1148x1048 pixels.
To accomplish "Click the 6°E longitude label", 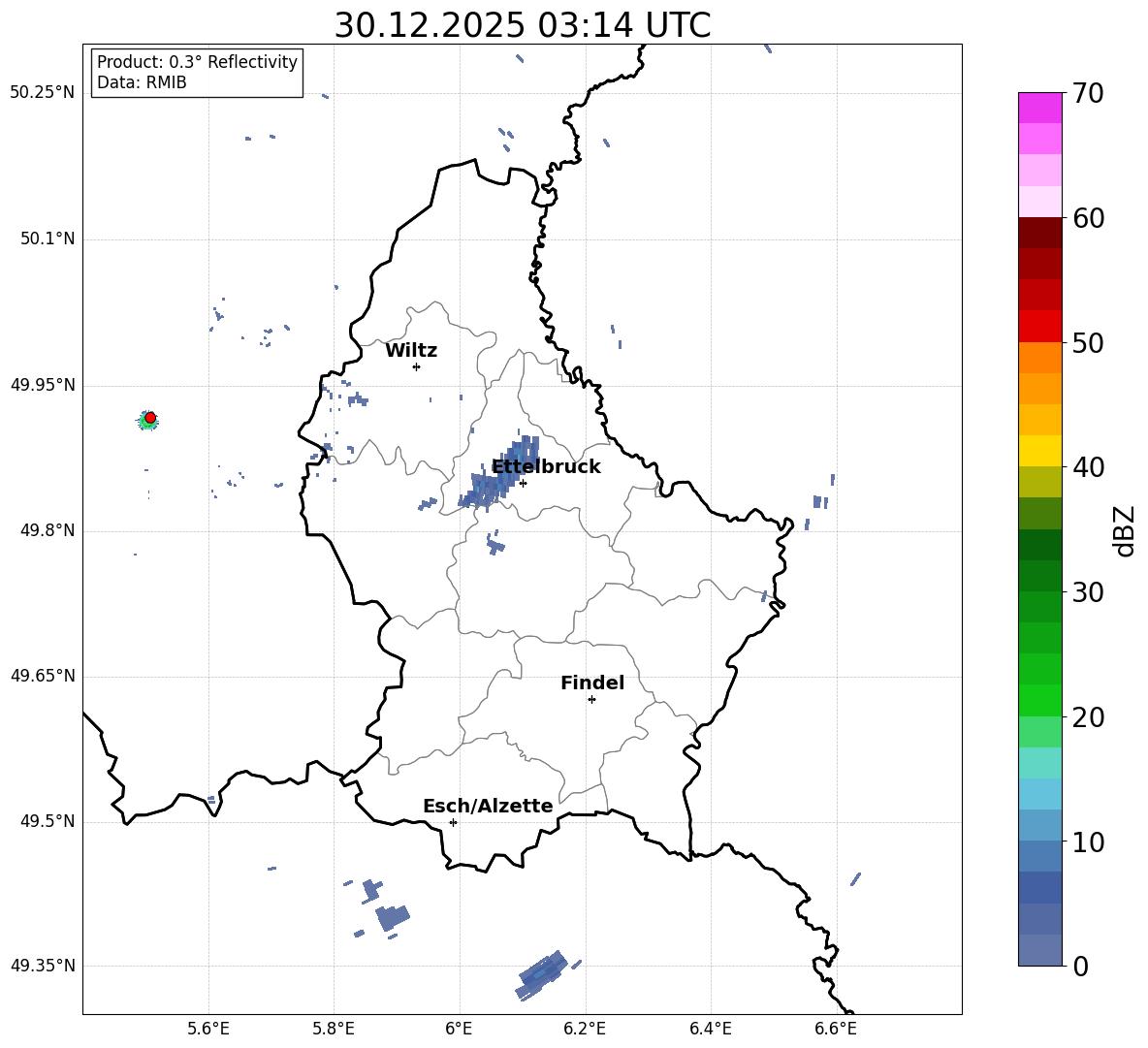I will pos(459,1029).
